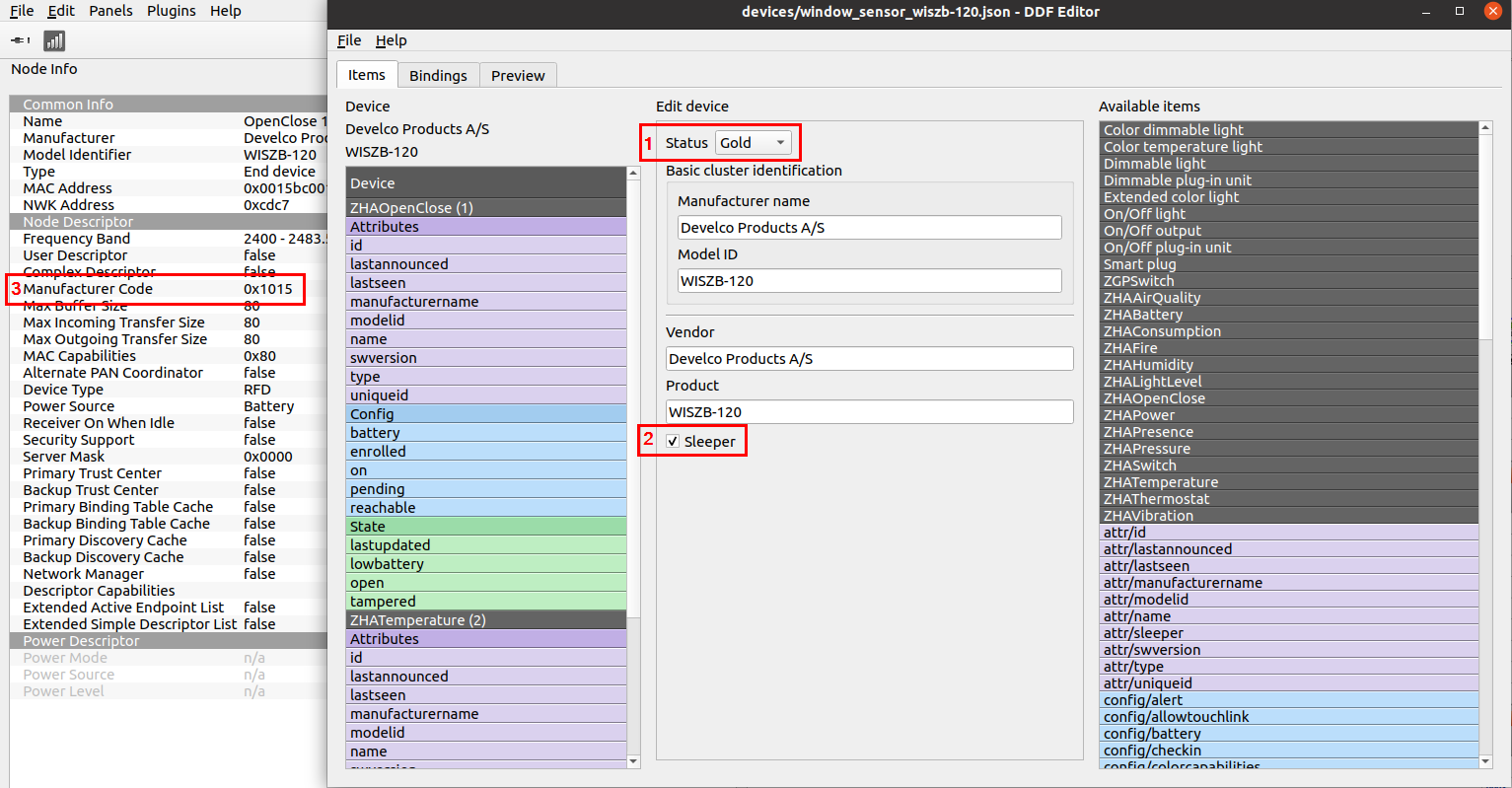This screenshot has height=788, width=1512.
Task: Click the device tree scrollbar up arrow
Action: point(633,173)
